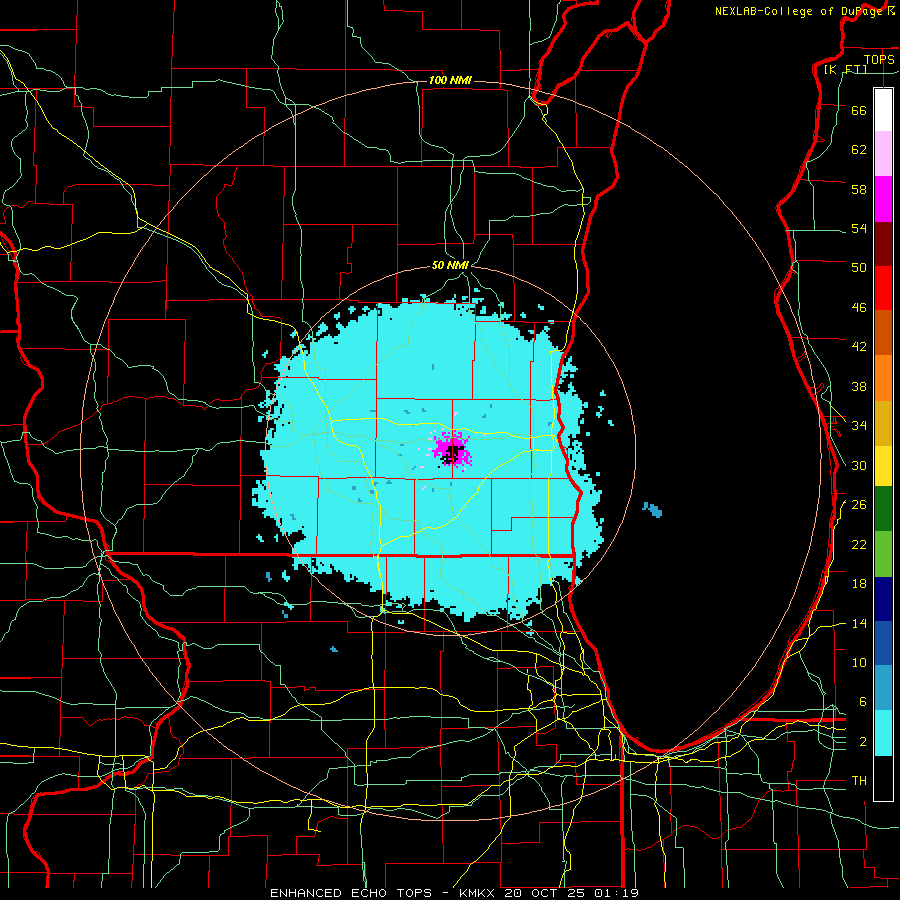Click the white 66+ kft color swatch
The height and width of the screenshot is (900, 900).
(x=883, y=110)
